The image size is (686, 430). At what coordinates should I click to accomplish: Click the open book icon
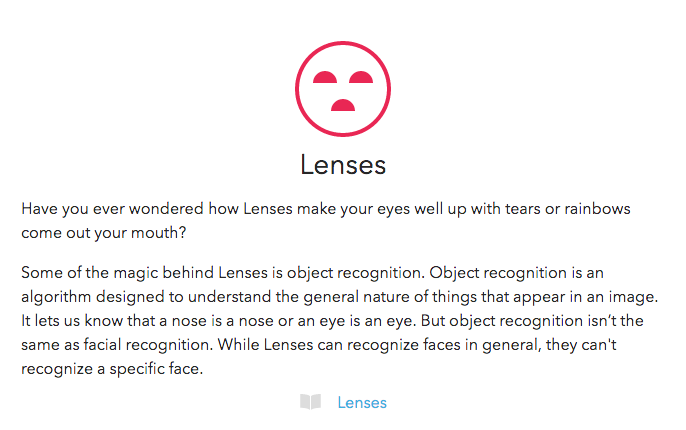pos(310,402)
